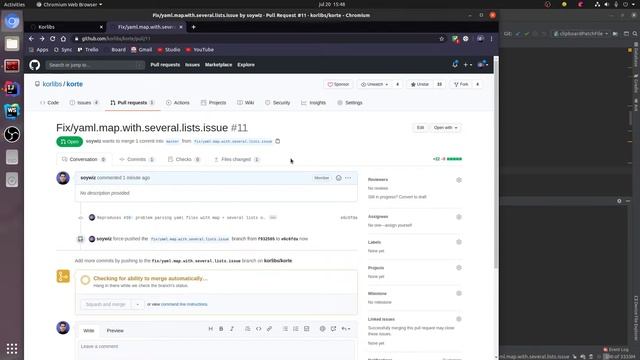640x360 pixels.
Task: Open the Chromium home page button
Action: (63, 38)
